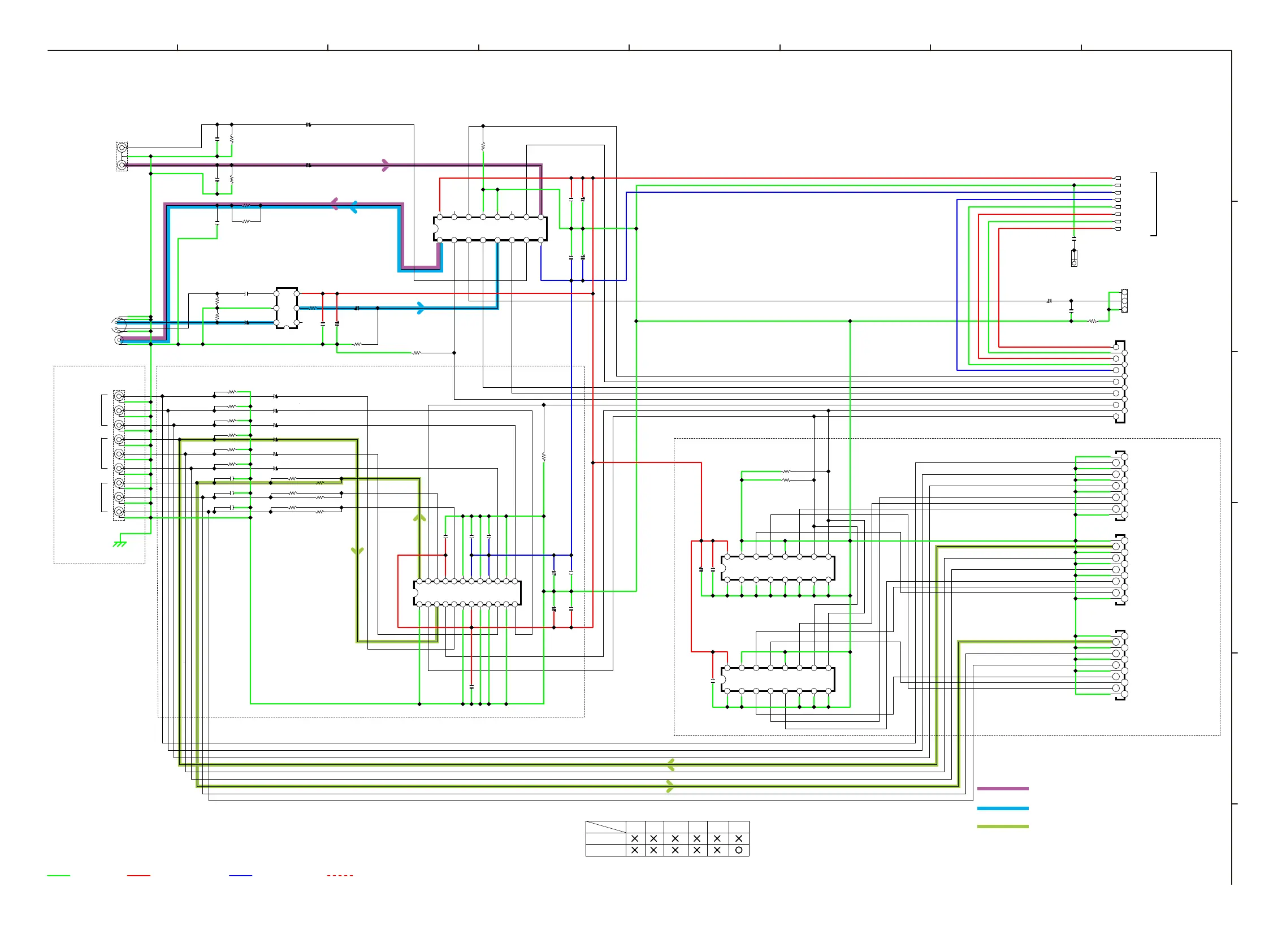Select the dual RCA jack symbol at top left
The image size is (1282, 952).
point(122,156)
